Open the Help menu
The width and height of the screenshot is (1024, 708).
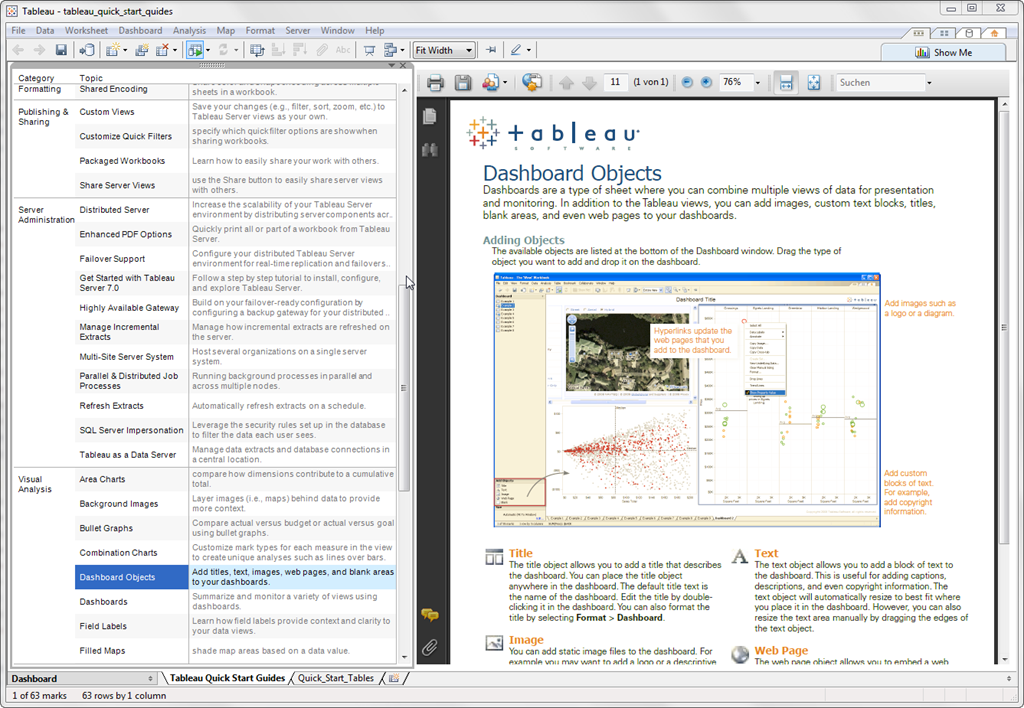(375, 31)
